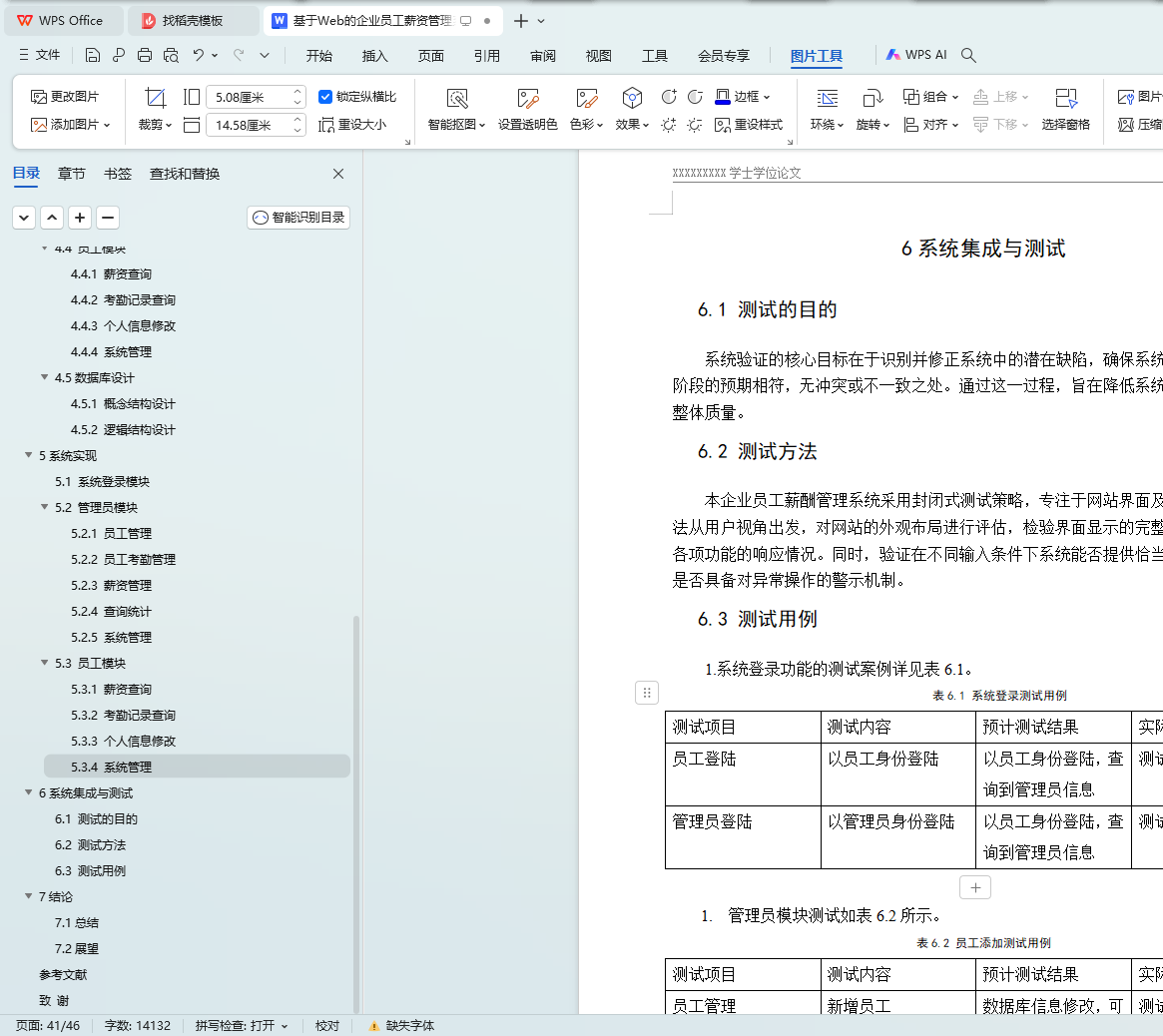
Task: Go to outline entry 6.3 测试用例
Action: pos(90,870)
